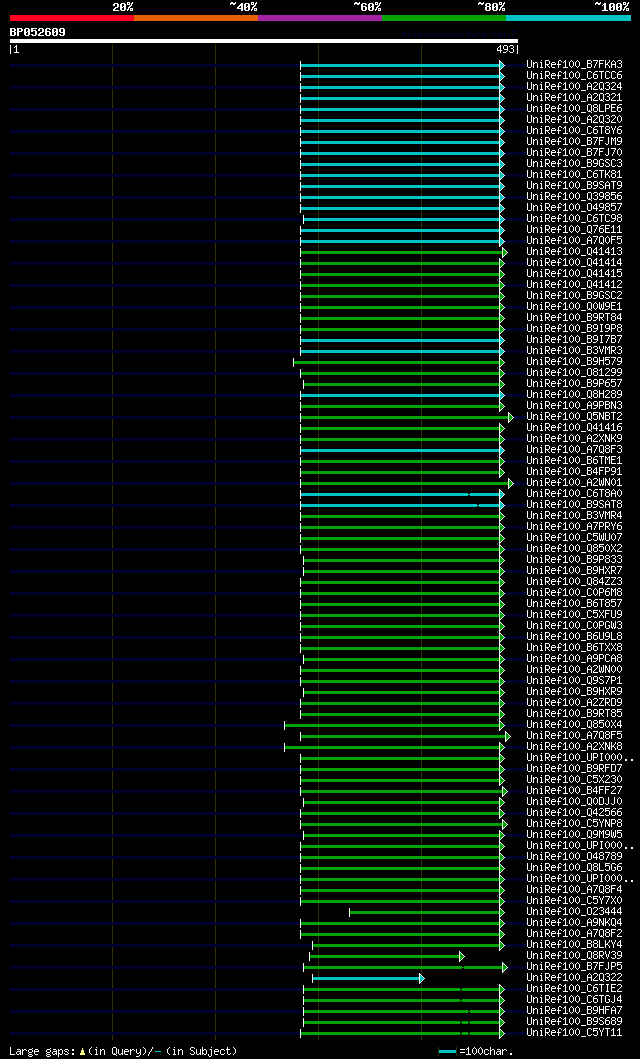The width and height of the screenshot is (640, 1059).
Task: Click the cyan ~100% identity legend segment
Action: [x=568, y=18]
